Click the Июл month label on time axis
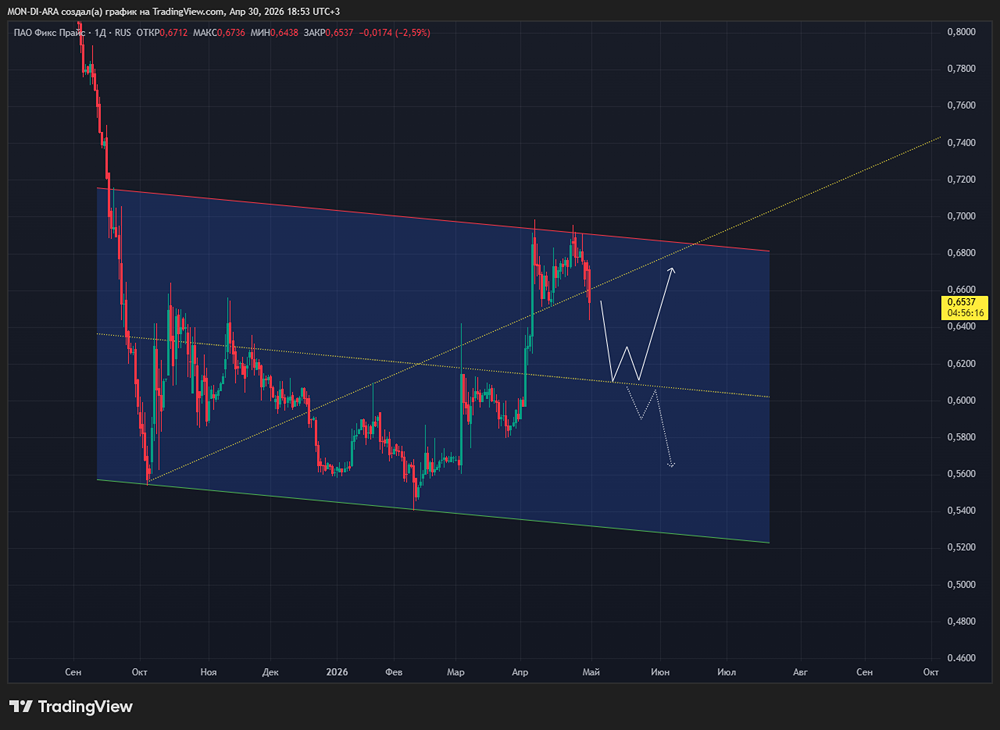This screenshot has width=1000, height=730. click(x=726, y=673)
